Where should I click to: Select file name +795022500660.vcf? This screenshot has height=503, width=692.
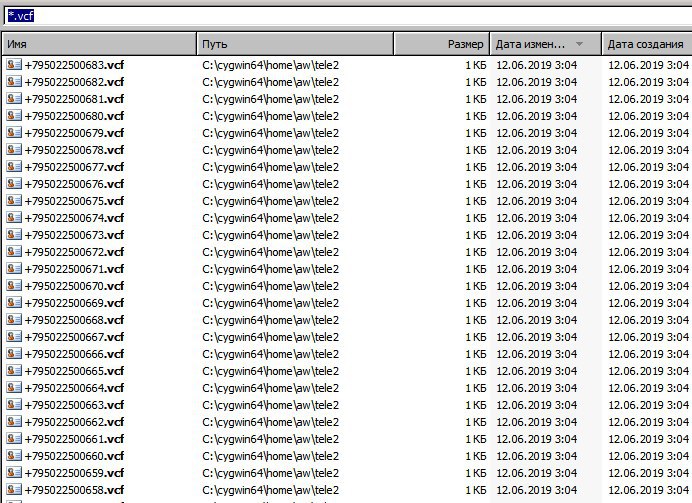pyautogui.click(x=74, y=456)
